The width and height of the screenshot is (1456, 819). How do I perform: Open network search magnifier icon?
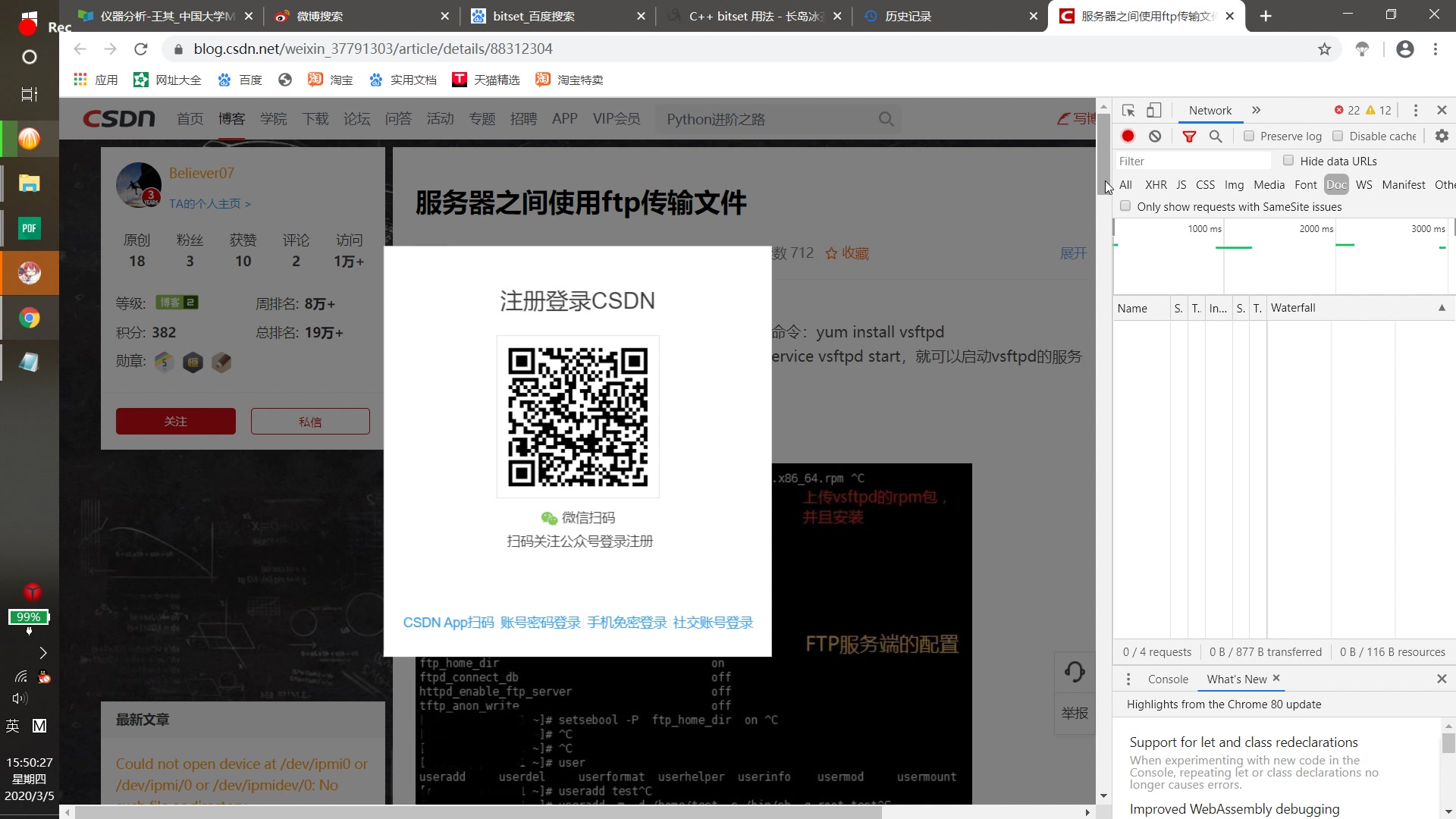[1216, 136]
